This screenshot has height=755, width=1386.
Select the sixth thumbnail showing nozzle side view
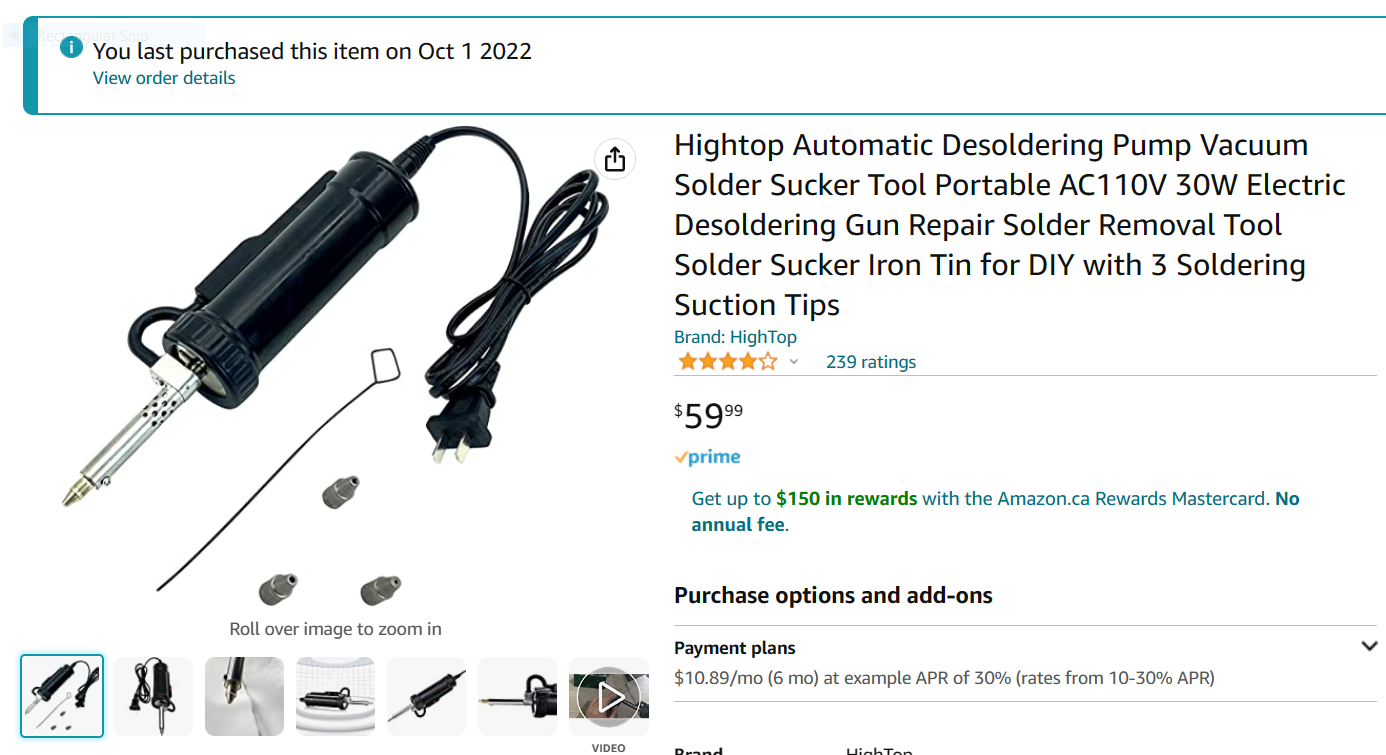click(x=518, y=697)
